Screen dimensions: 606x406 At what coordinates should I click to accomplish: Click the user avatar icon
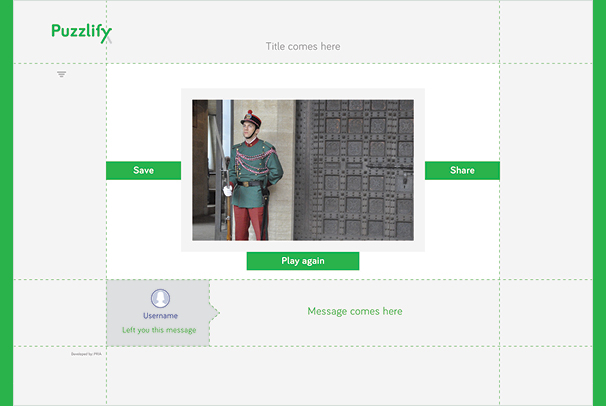[x=160, y=298]
